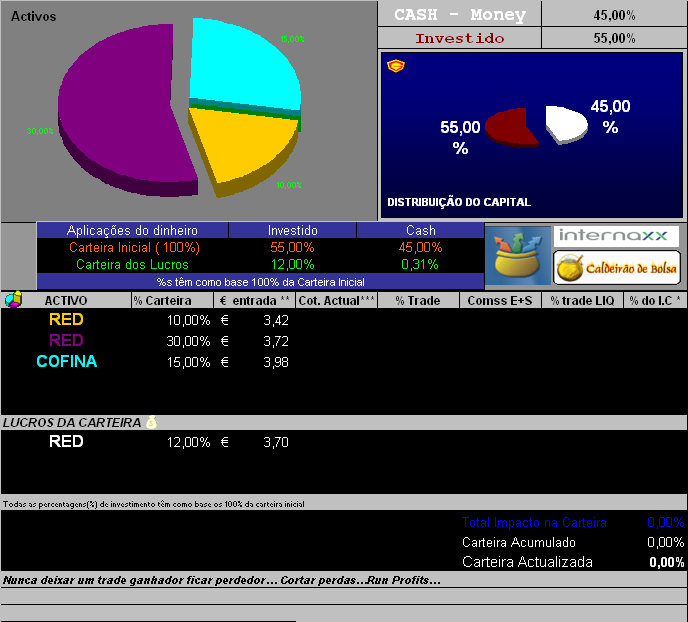The height and width of the screenshot is (622, 688).
Task: Click the money bag icon after LUCROS DA CARTEIRA
Action: (x=151, y=422)
